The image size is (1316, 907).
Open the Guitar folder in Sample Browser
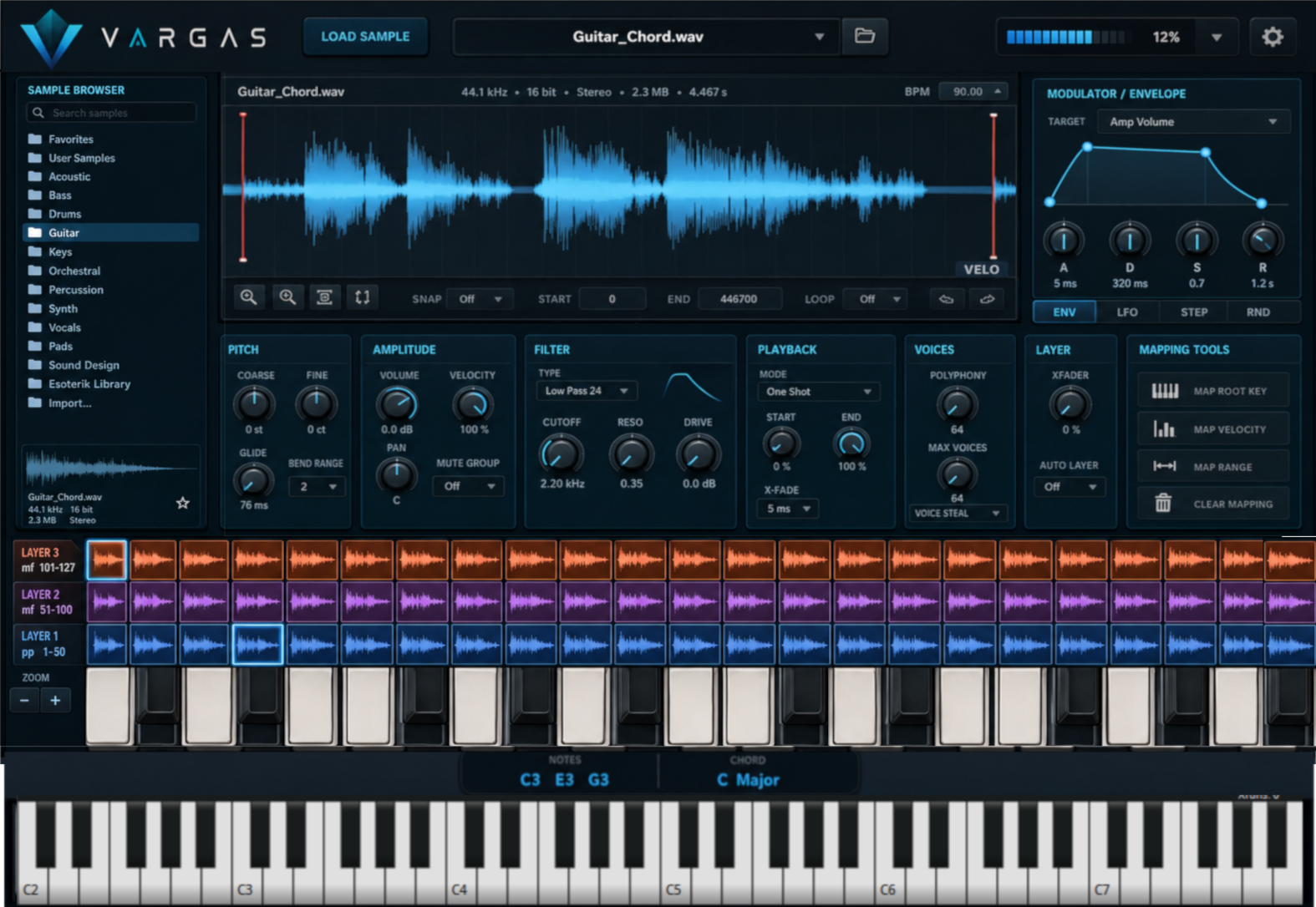pos(110,232)
